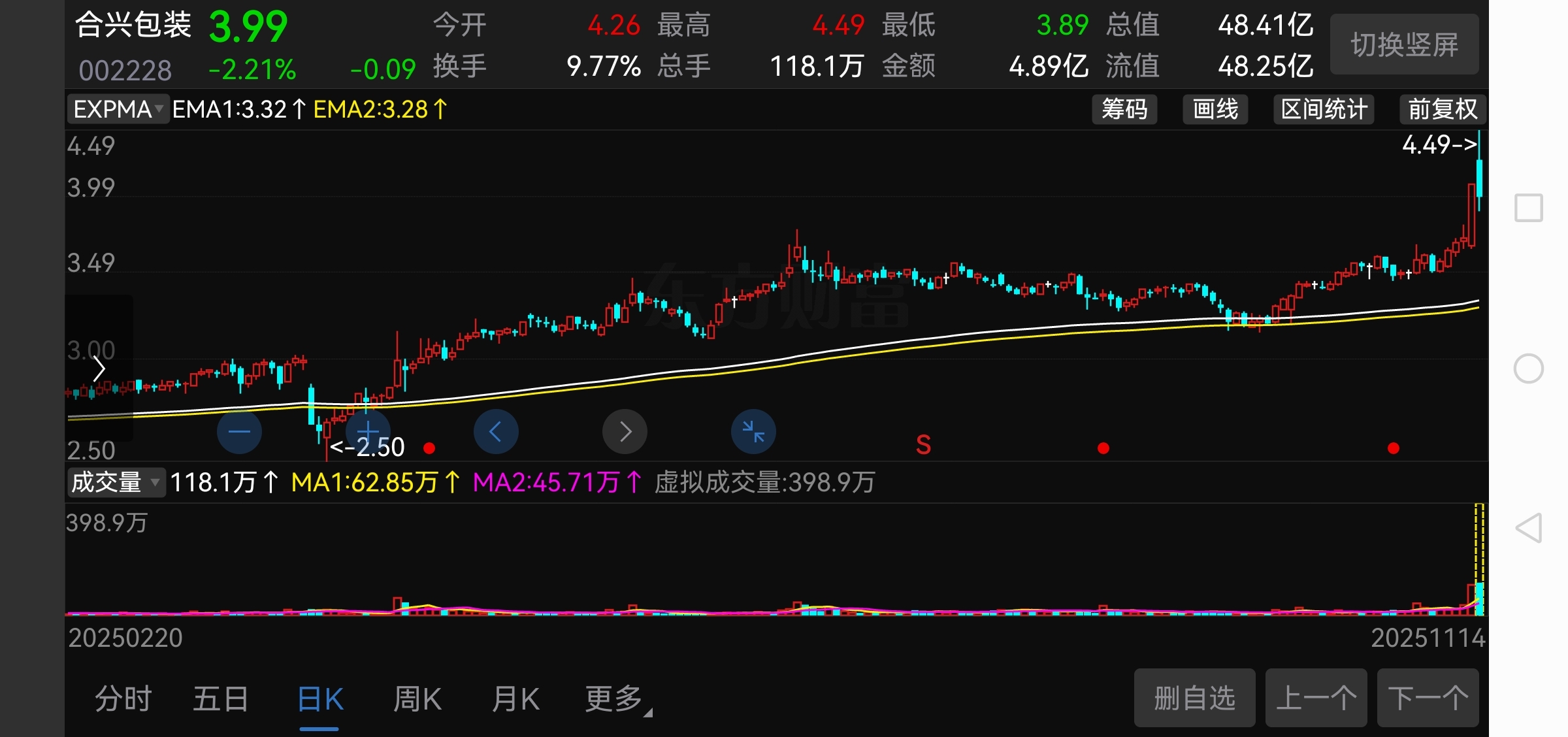Image resolution: width=1568 pixels, height=737 pixels.
Task: Click the zoom-in plus chart button
Action: point(368,432)
